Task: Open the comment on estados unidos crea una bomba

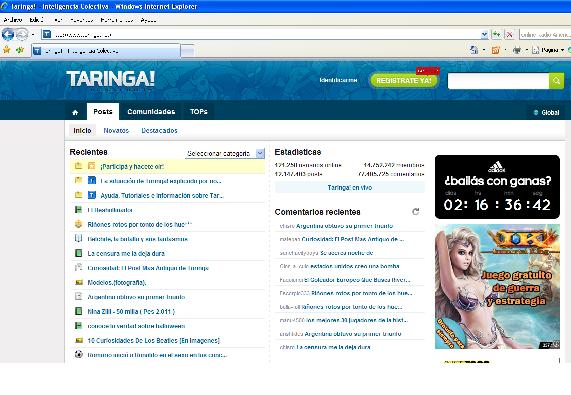Action: 355,266
